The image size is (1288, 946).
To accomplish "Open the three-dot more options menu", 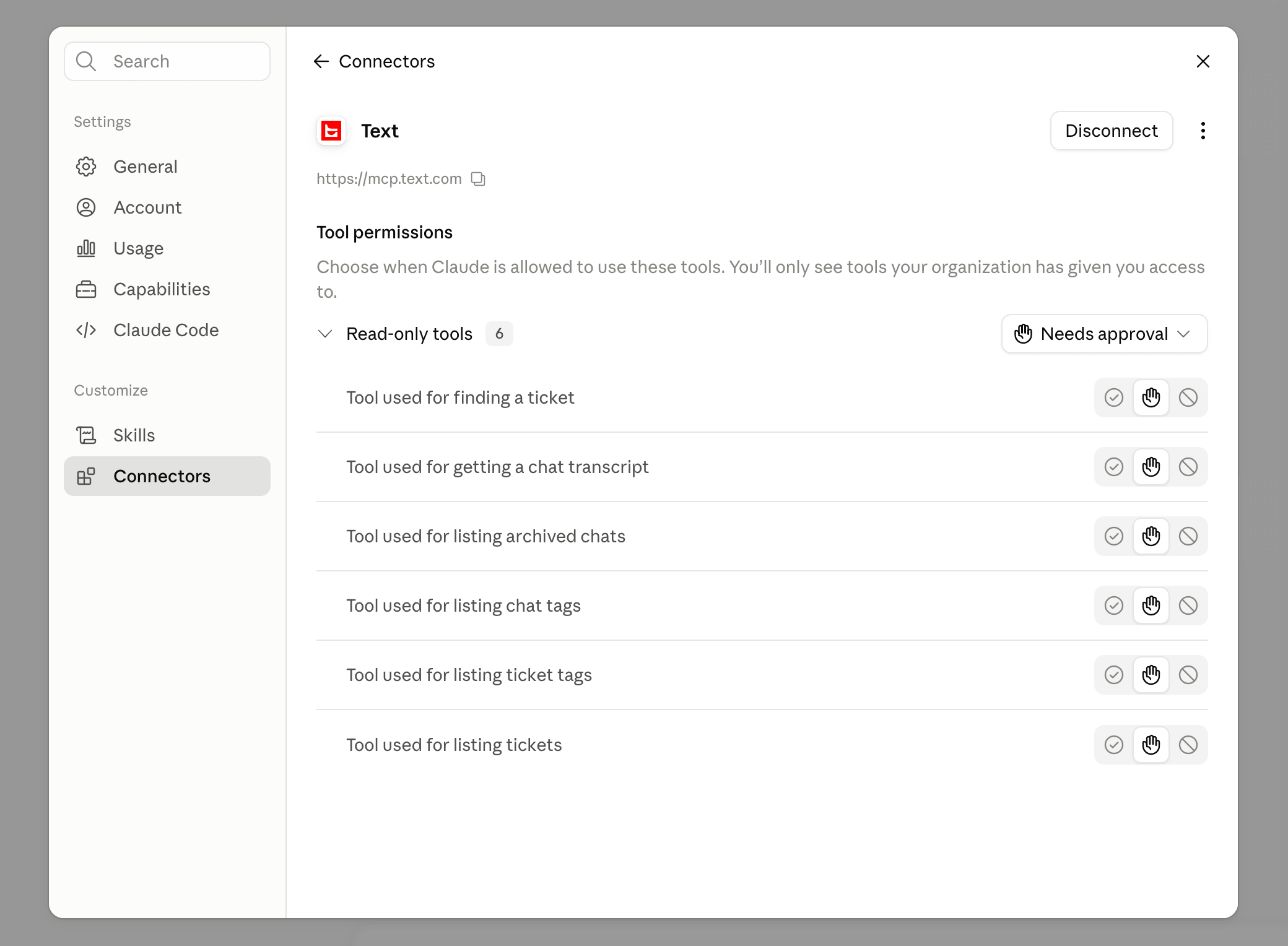I will 1203,131.
